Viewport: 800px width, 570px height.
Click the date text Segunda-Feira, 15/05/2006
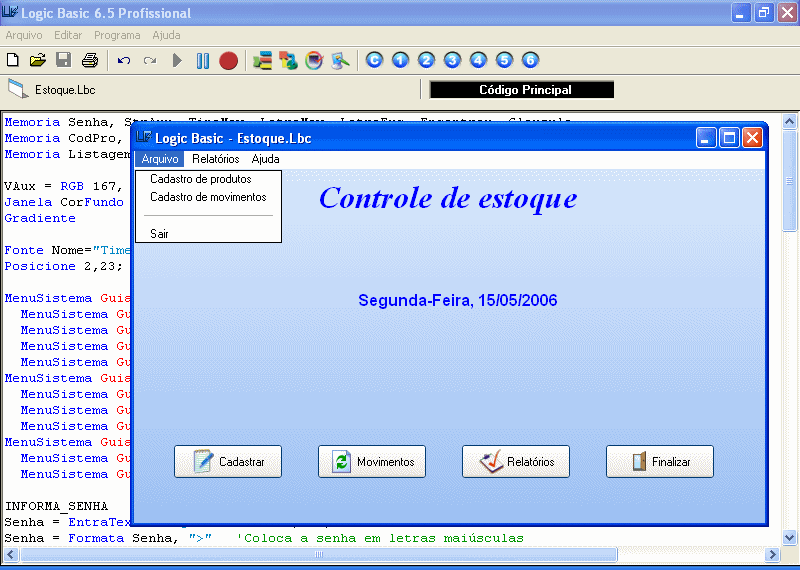click(457, 300)
